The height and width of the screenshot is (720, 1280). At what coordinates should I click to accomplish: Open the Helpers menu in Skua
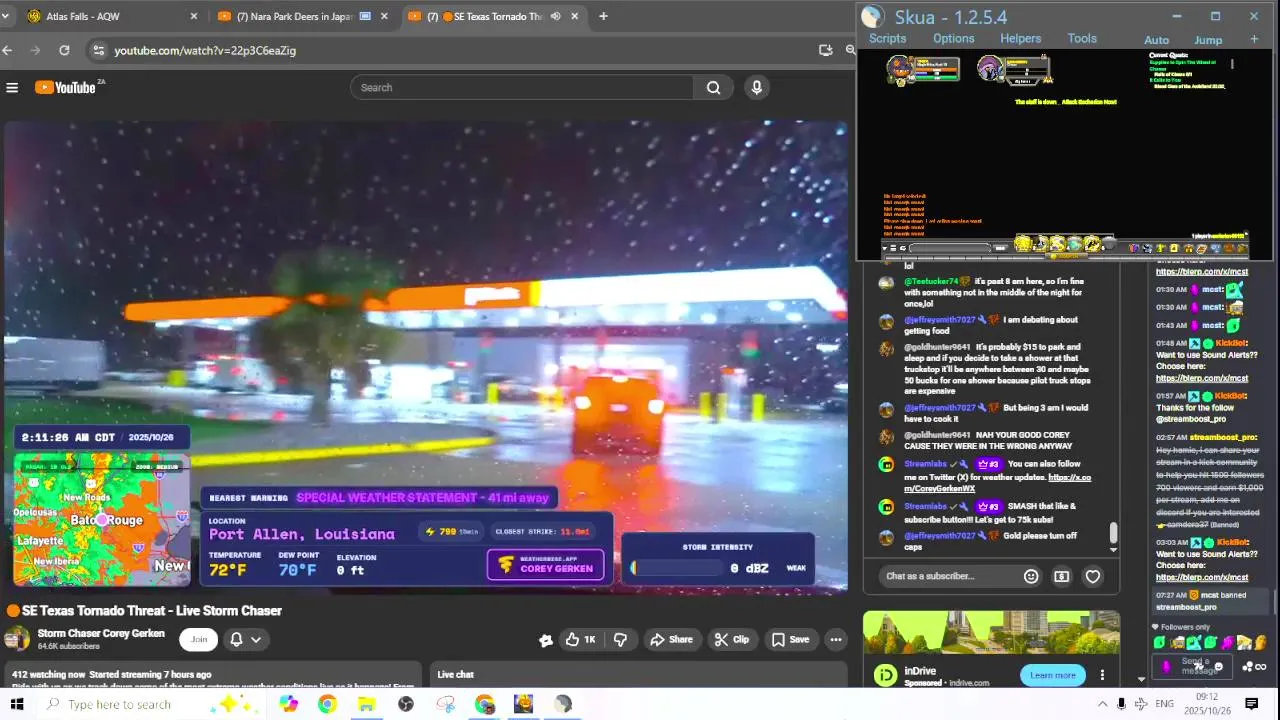(x=1020, y=39)
